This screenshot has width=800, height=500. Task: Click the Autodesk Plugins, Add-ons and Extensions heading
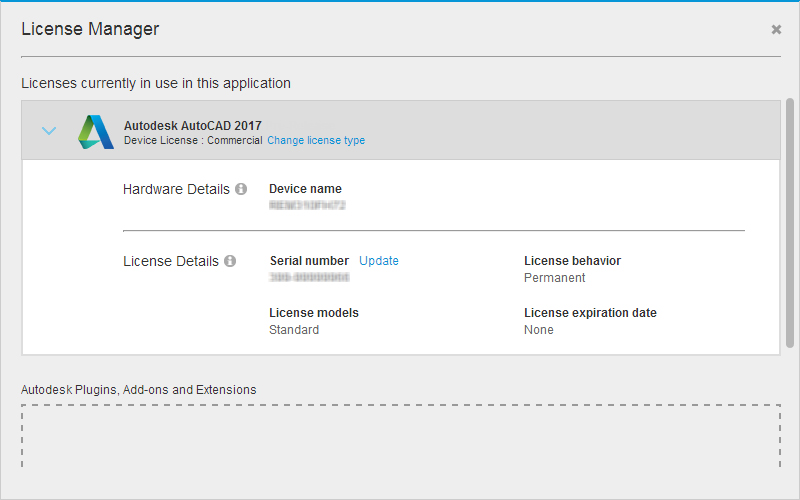tap(138, 390)
